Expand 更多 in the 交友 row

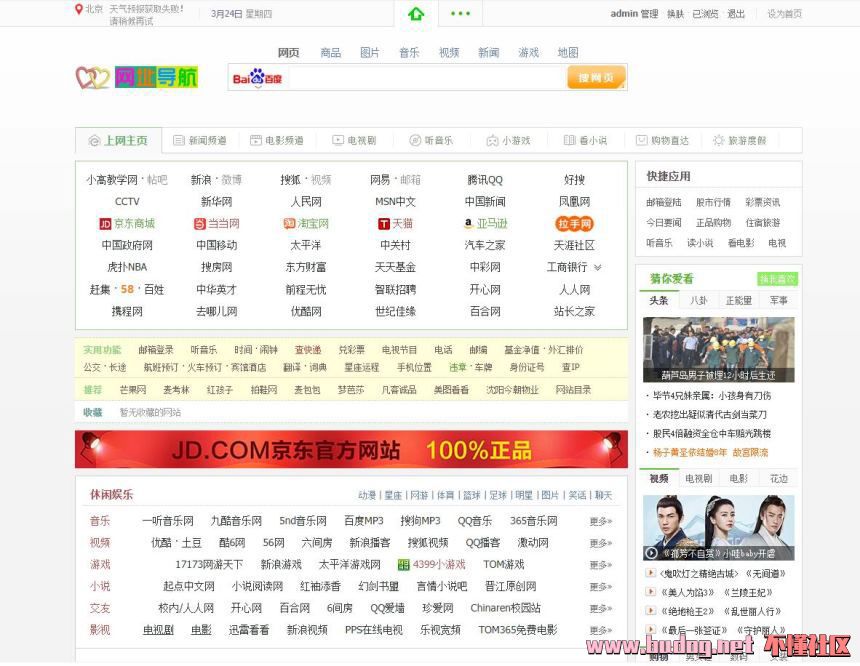click(601, 608)
